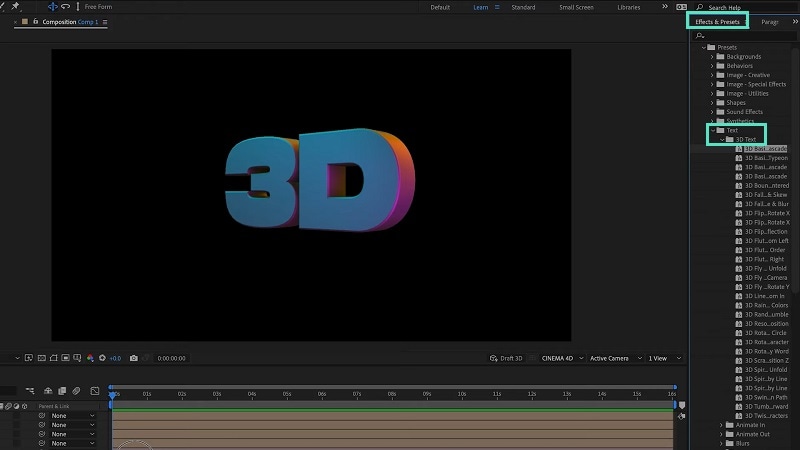The width and height of the screenshot is (800, 450).
Task: Adjust the +0.0 exposure value
Action: pos(115,358)
